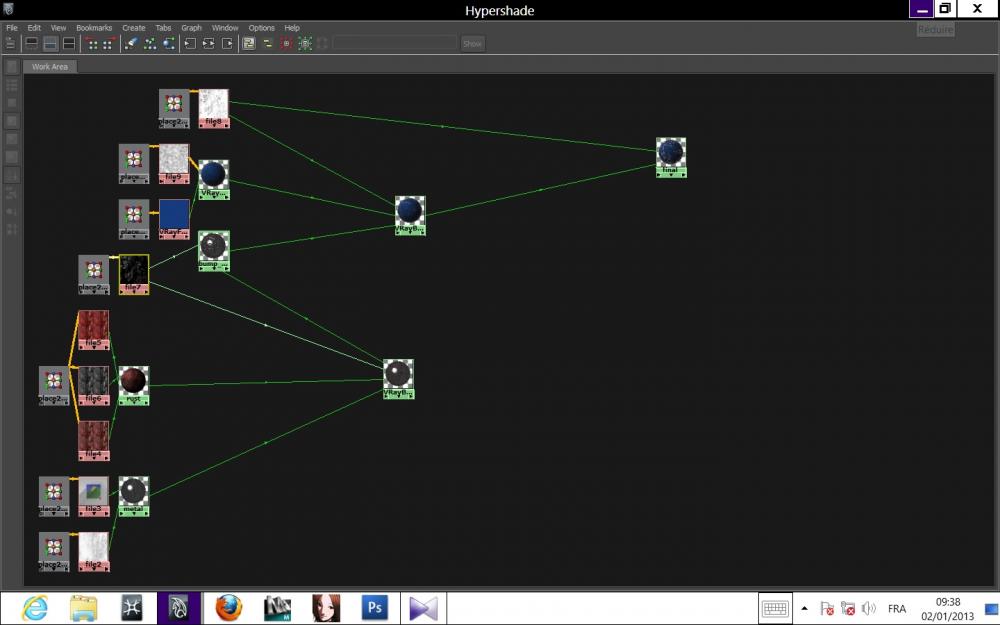Select the place2d node connected to file8

(x=174, y=108)
